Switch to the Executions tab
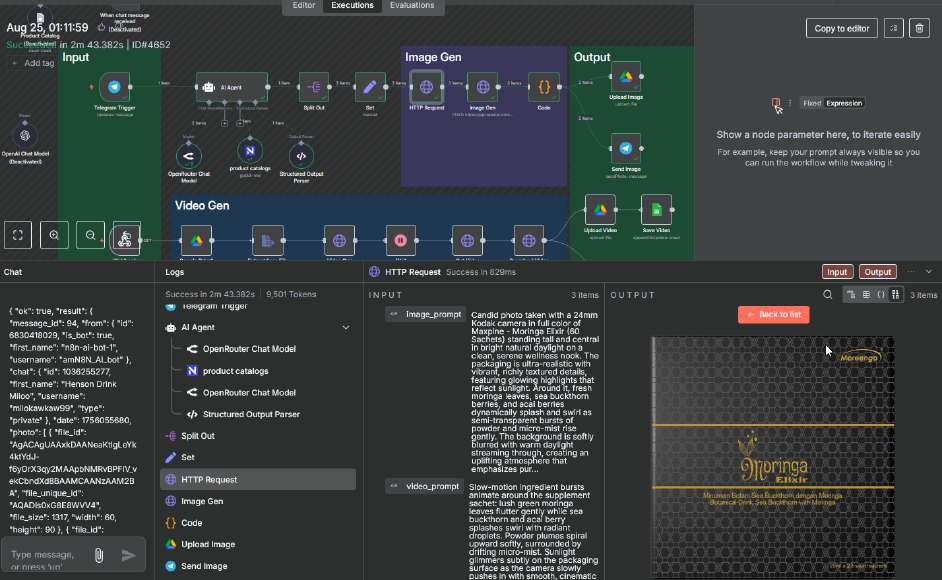Screen dimensions: 942x580 point(352,5)
